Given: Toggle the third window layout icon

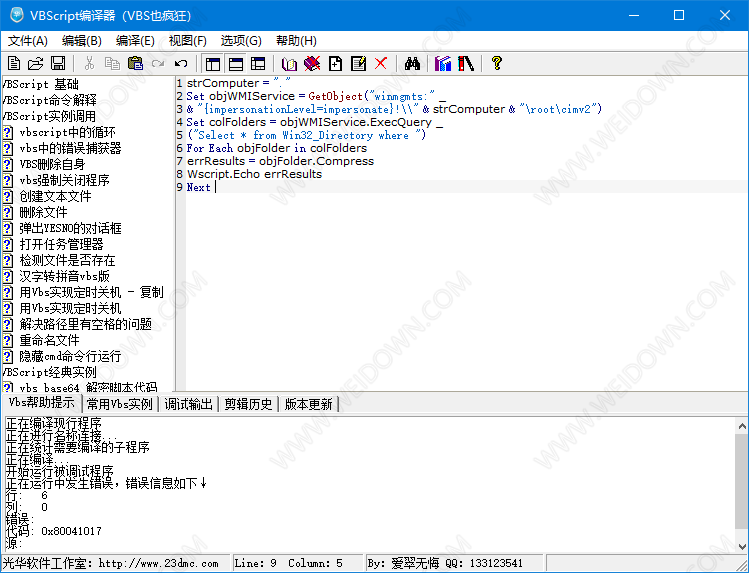Looking at the screenshot, I should tap(258, 63).
